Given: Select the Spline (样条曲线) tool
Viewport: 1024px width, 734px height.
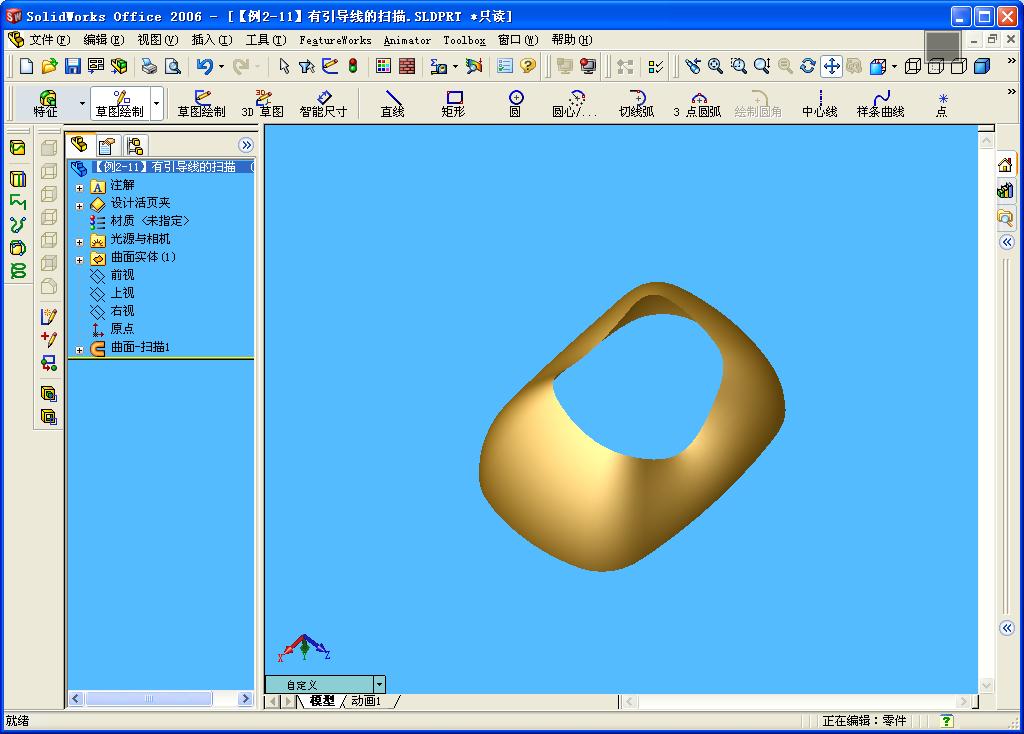Looking at the screenshot, I should pos(880,104).
